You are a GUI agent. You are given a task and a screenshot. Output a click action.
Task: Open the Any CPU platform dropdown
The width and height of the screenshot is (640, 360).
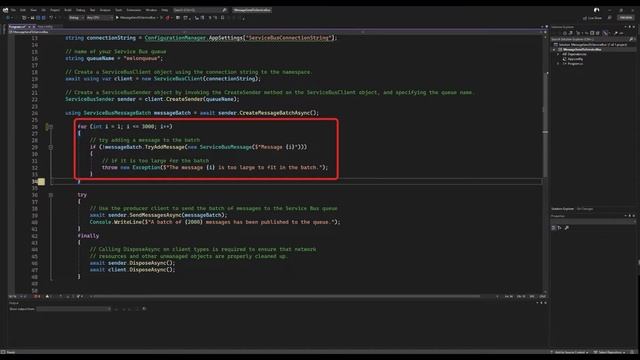click(99, 18)
